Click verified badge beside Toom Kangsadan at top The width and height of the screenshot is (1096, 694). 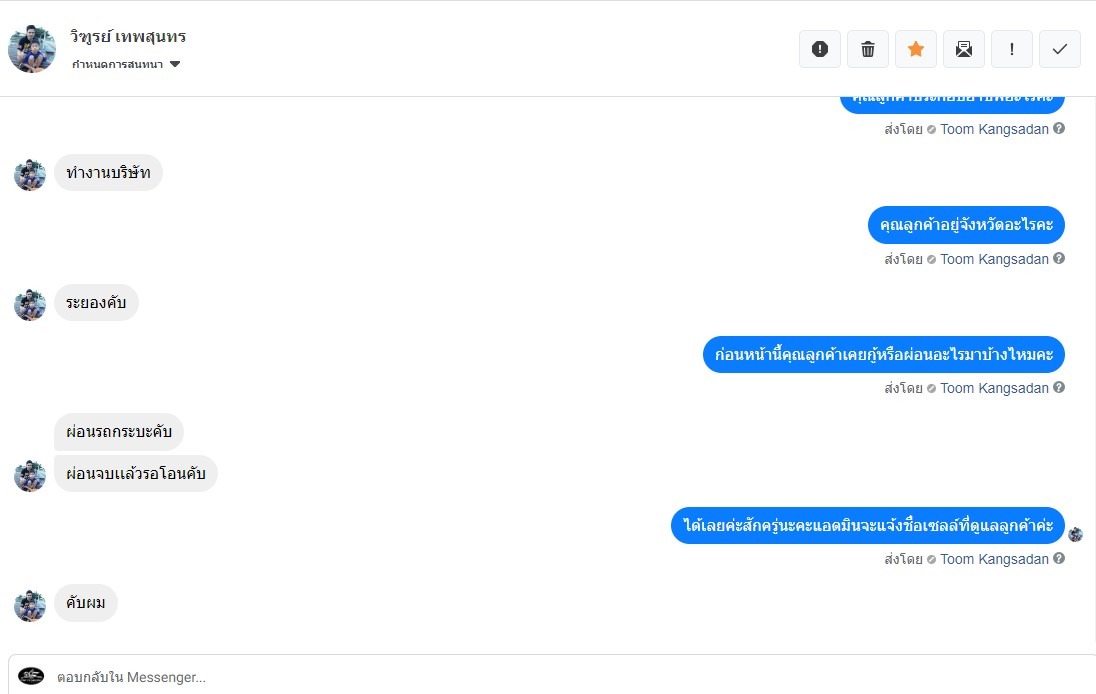931,130
